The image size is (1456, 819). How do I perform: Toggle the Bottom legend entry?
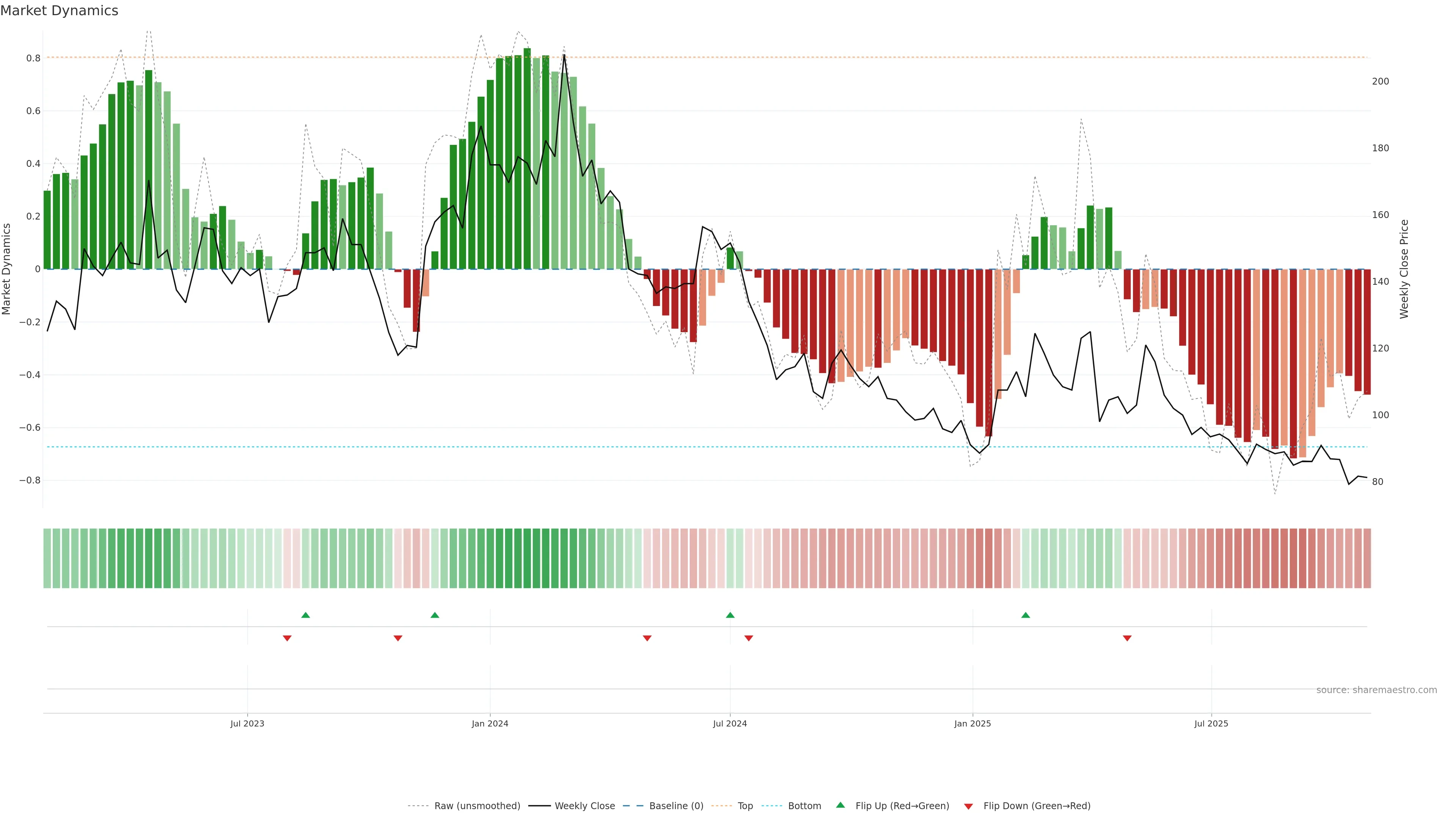804,806
